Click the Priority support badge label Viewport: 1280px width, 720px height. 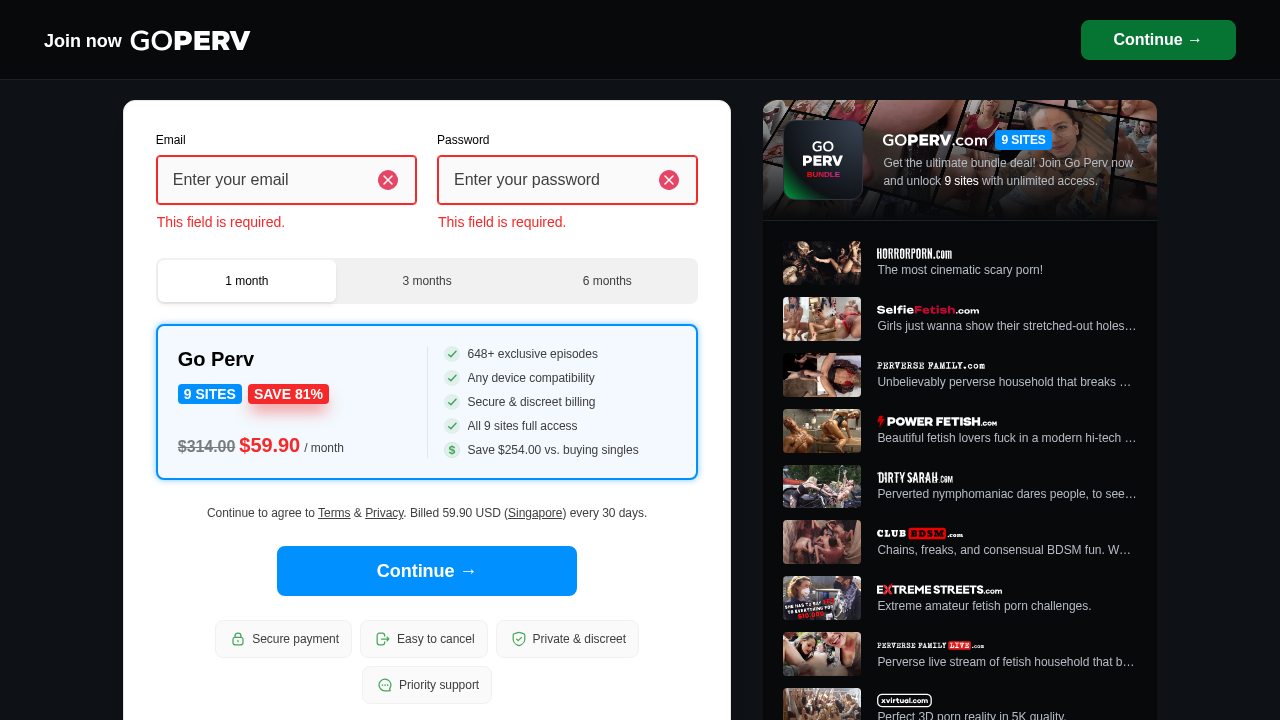(x=439, y=685)
